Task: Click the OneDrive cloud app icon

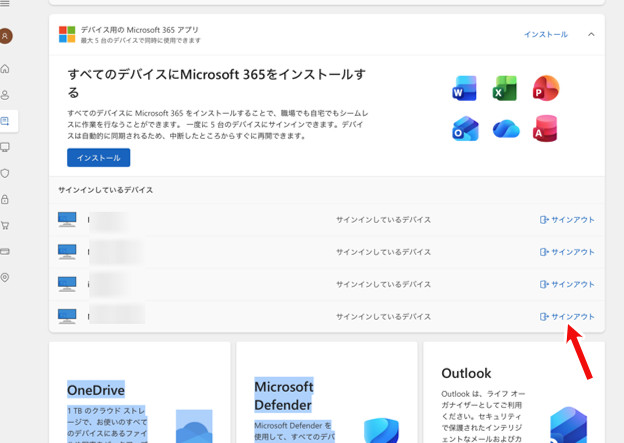Action: click(506, 129)
